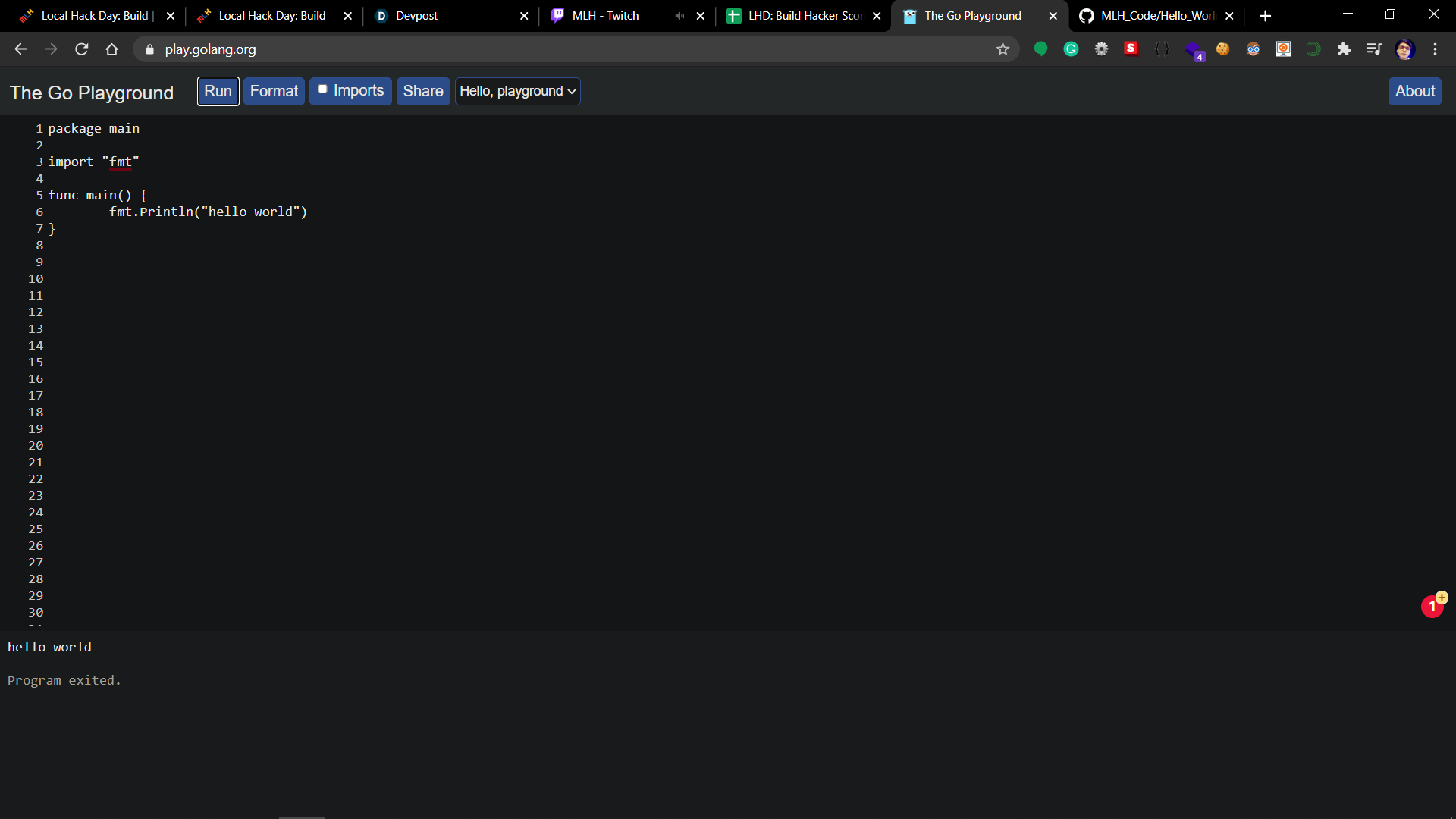
Task: Click the play.golang.org address bar
Action: 531,49
